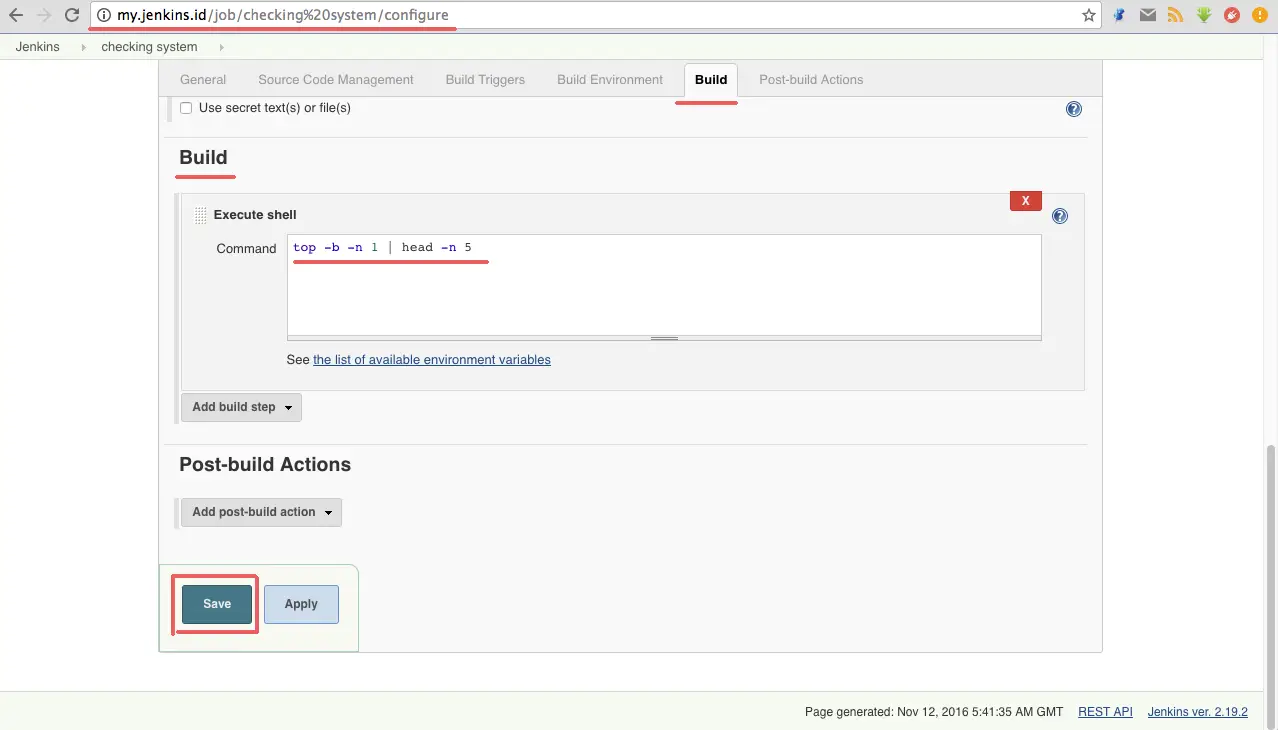Enable Use secret text(s) or file(s)

click(x=186, y=108)
